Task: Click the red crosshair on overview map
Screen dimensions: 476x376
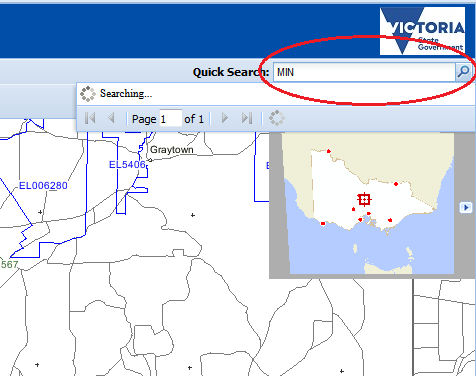Action: coord(364,199)
